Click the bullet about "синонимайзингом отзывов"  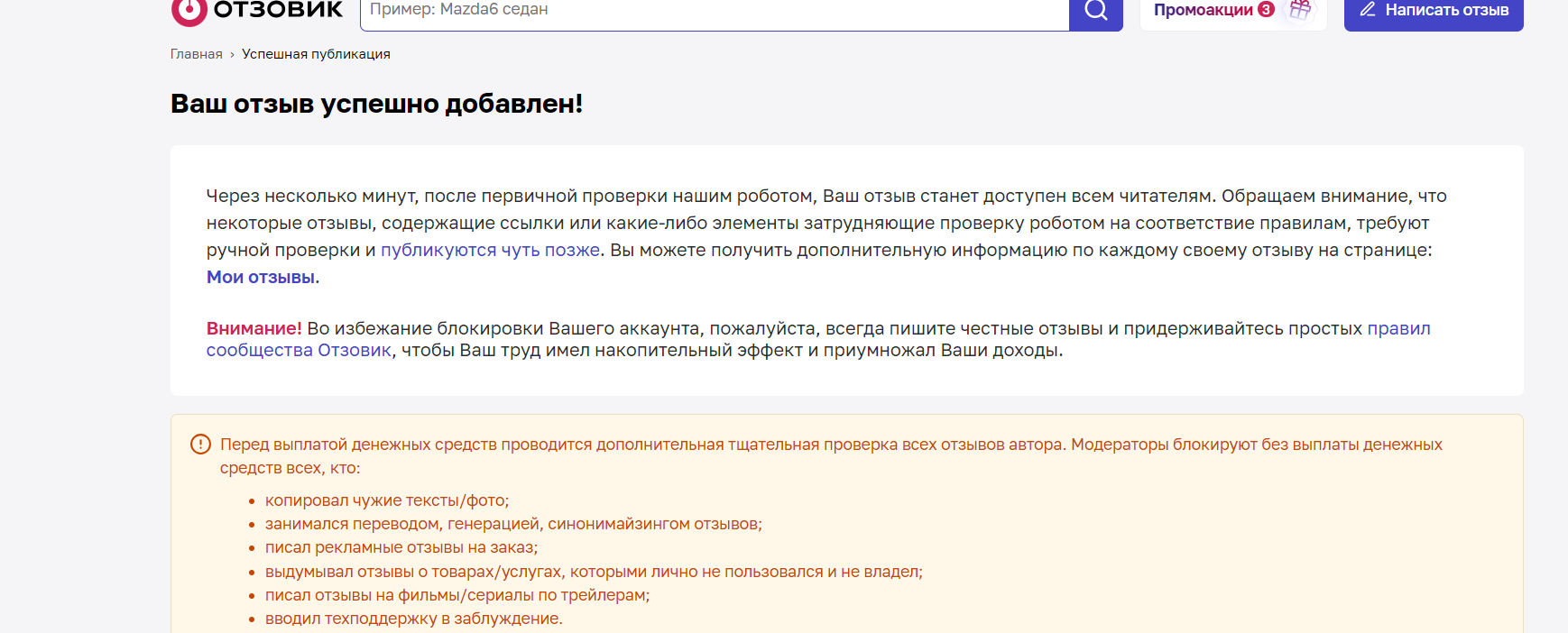513,524
